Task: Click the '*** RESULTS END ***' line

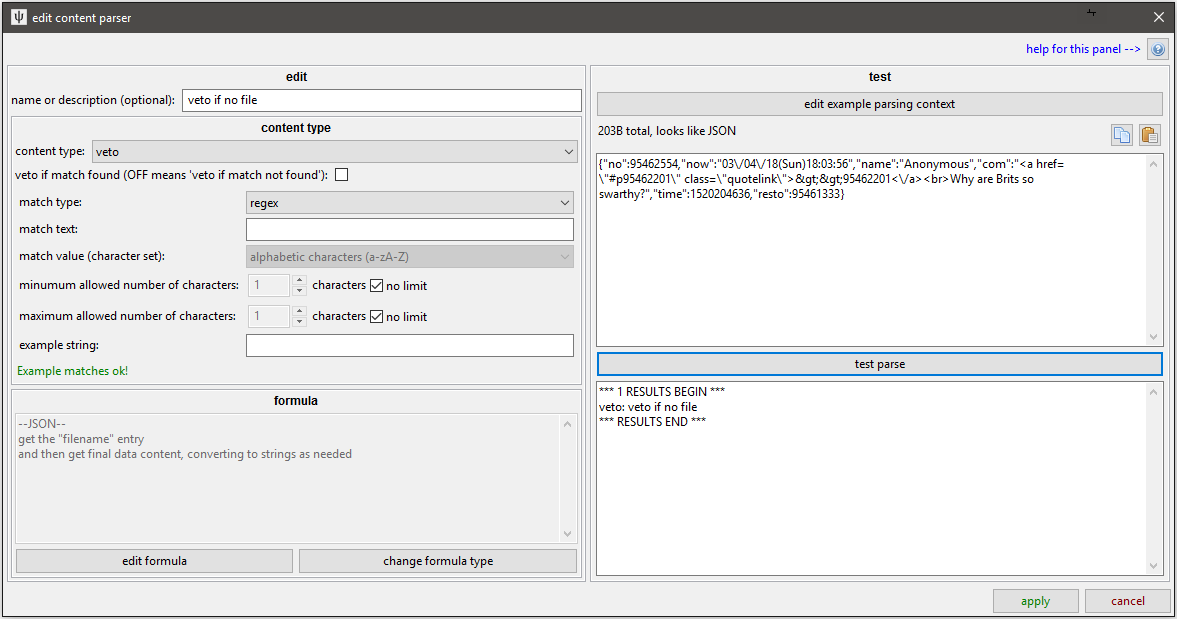Action: click(652, 422)
